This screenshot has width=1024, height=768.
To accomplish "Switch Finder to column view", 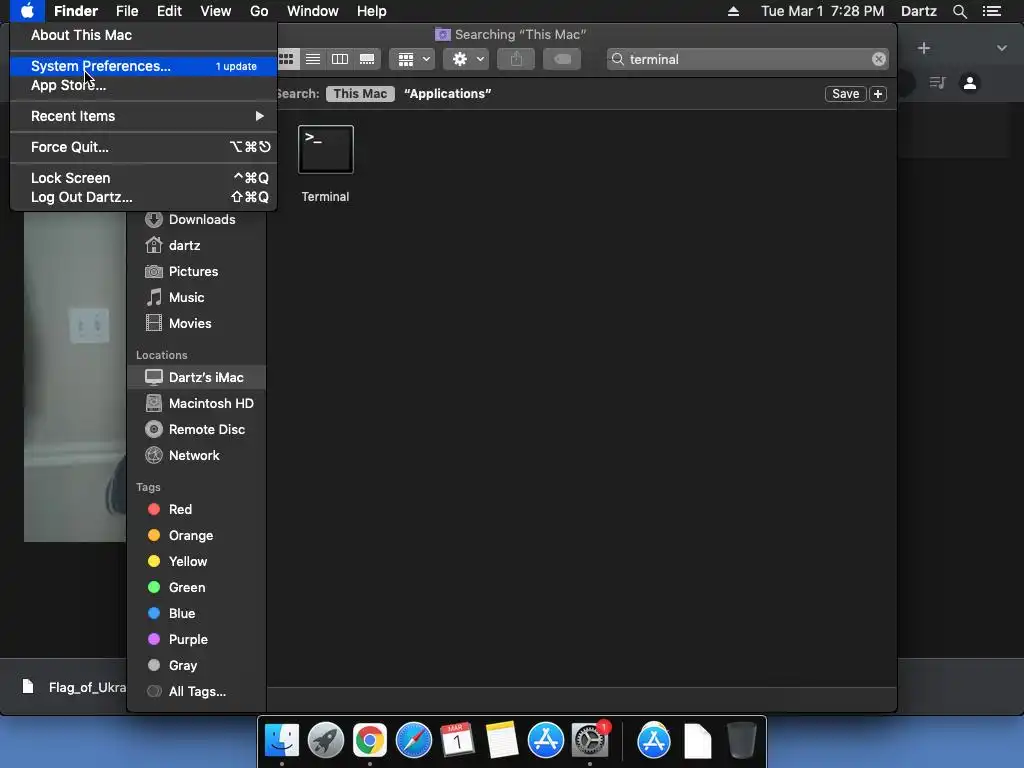I will click(340, 59).
